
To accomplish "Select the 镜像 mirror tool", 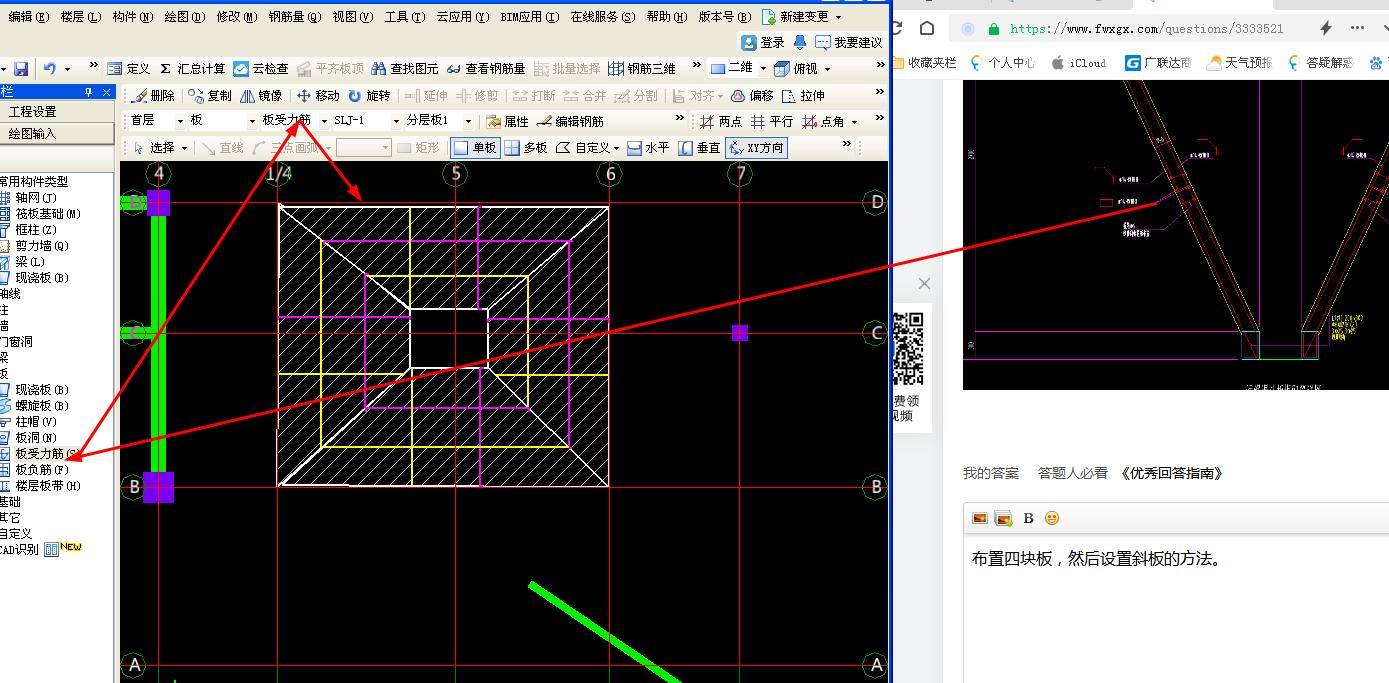I will pos(261,96).
